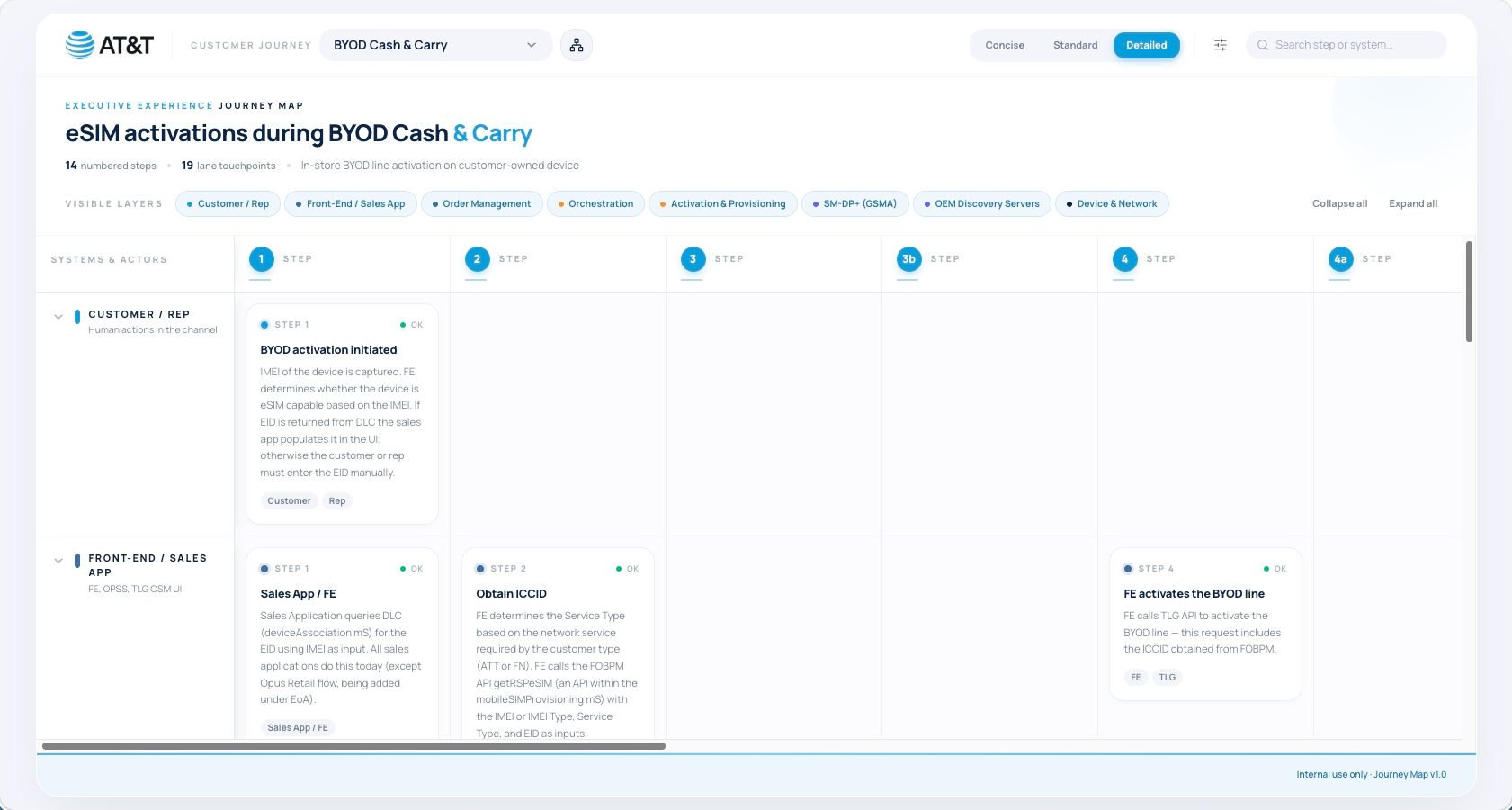Screen dimensions: 1512x810
Task: Click Expand all lanes
Action: (1413, 204)
